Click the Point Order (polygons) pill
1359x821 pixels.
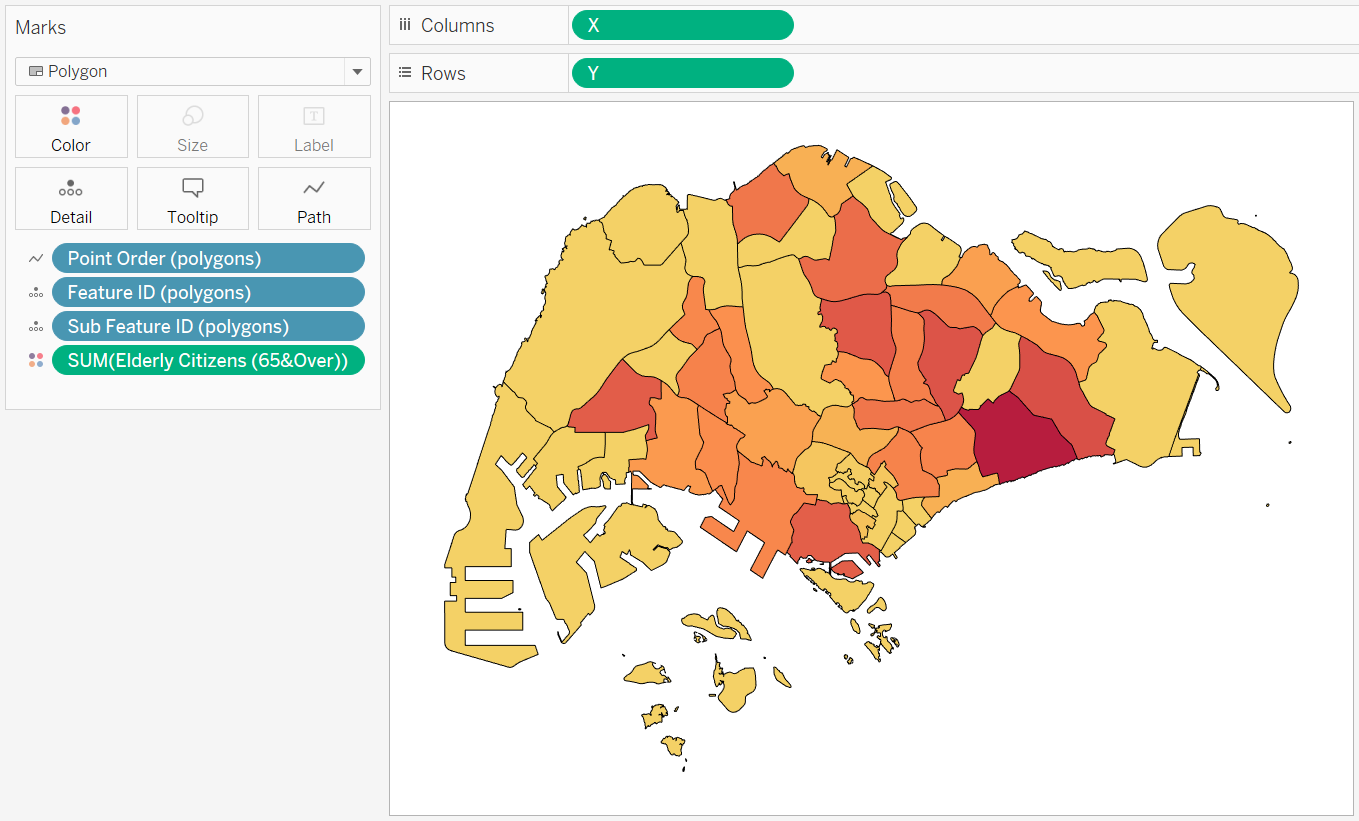coord(208,259)
